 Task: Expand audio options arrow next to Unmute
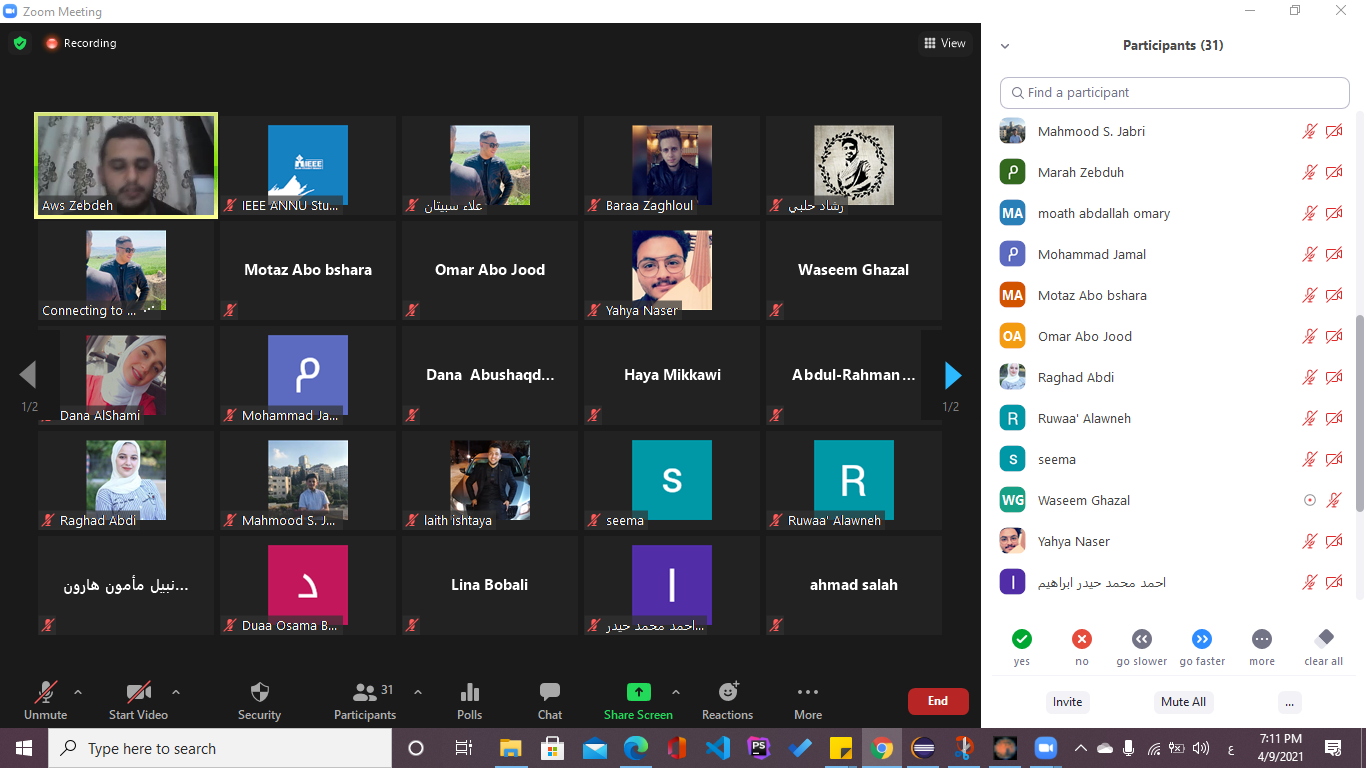pyautogui.click(x=78, y=692)
